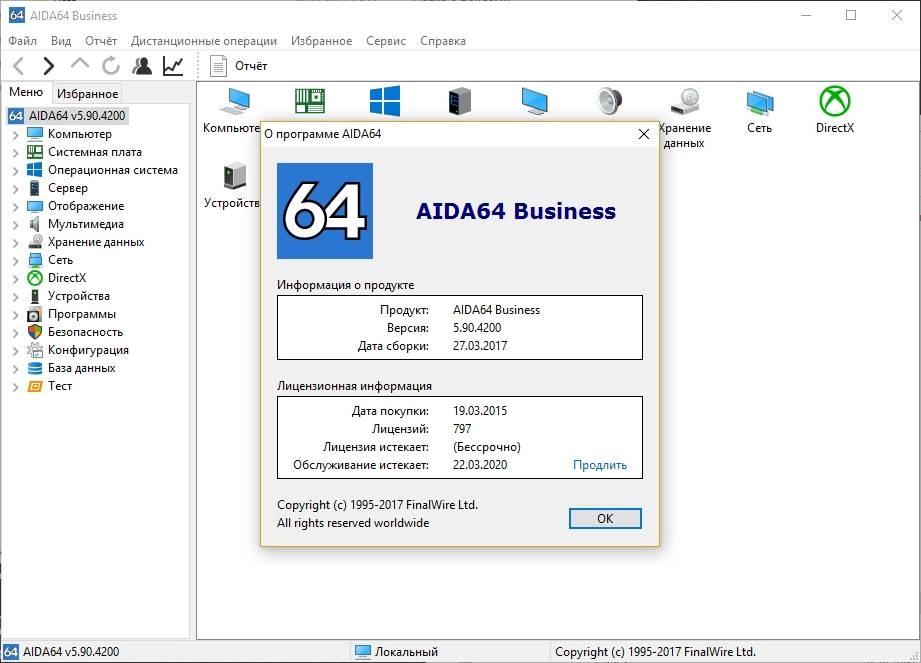
Task: Select Операционная система in the tree
Action: tap(112, 170)
